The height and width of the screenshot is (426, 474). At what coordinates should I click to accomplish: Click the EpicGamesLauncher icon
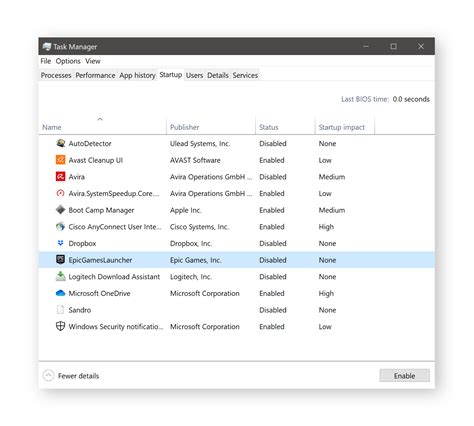[60, 260]
